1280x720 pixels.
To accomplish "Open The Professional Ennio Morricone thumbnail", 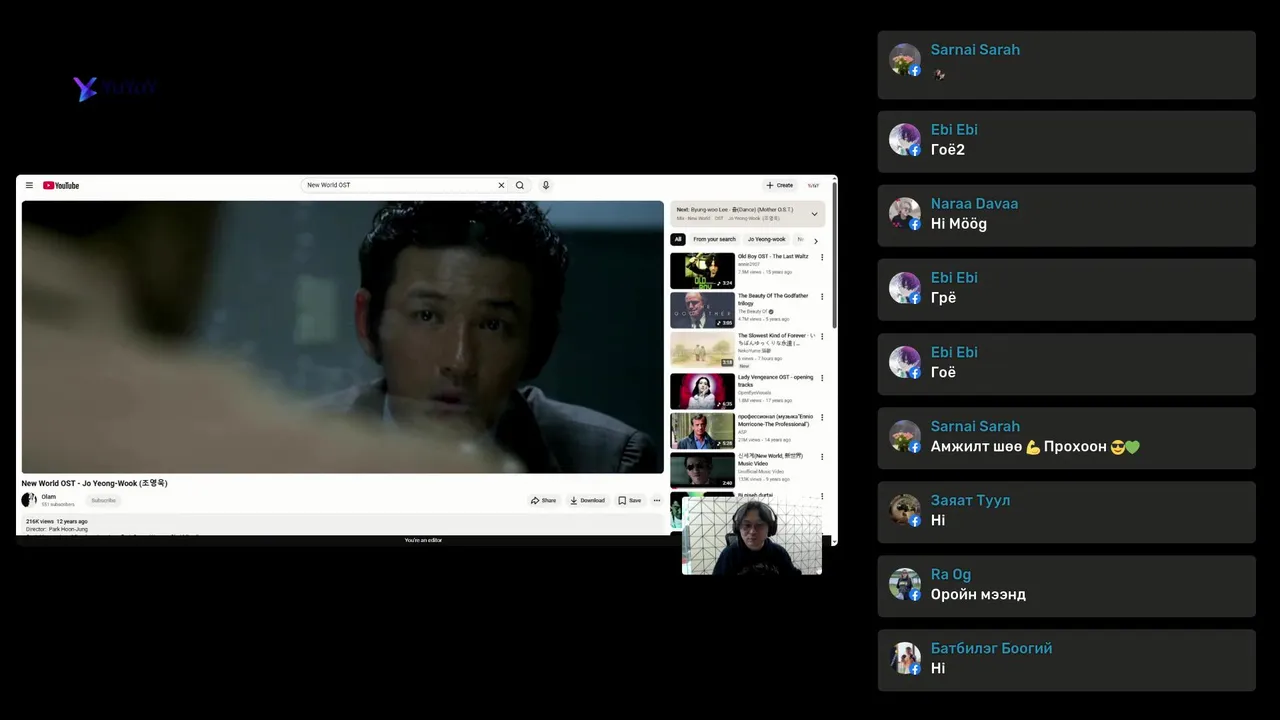I will (702, 431).
